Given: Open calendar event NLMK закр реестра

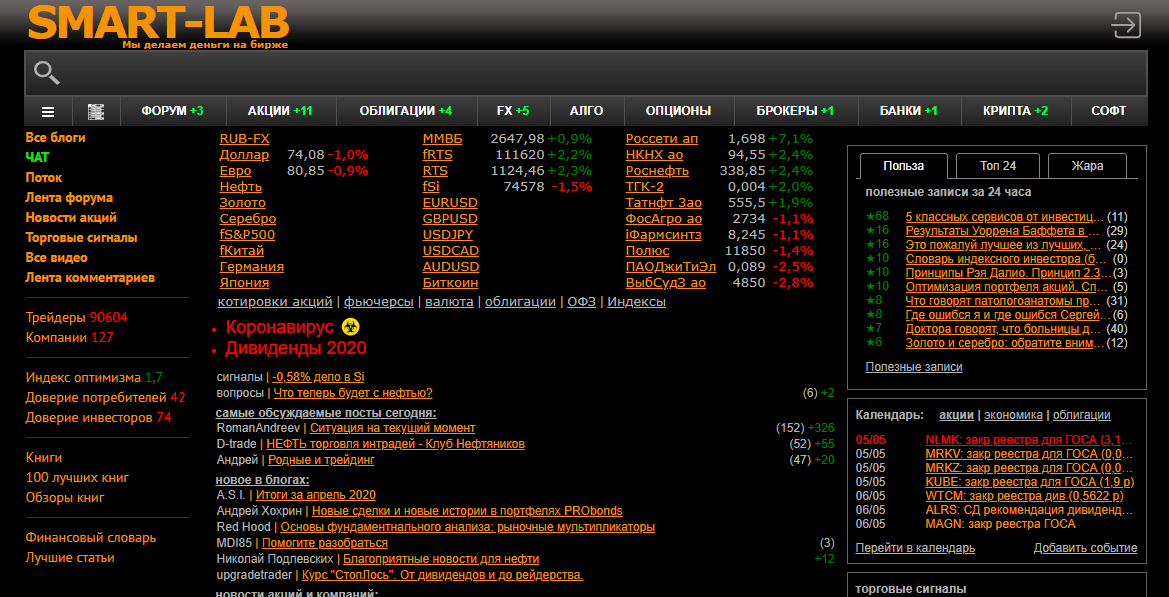Looking at the screenshot, I should (1029, 439).
